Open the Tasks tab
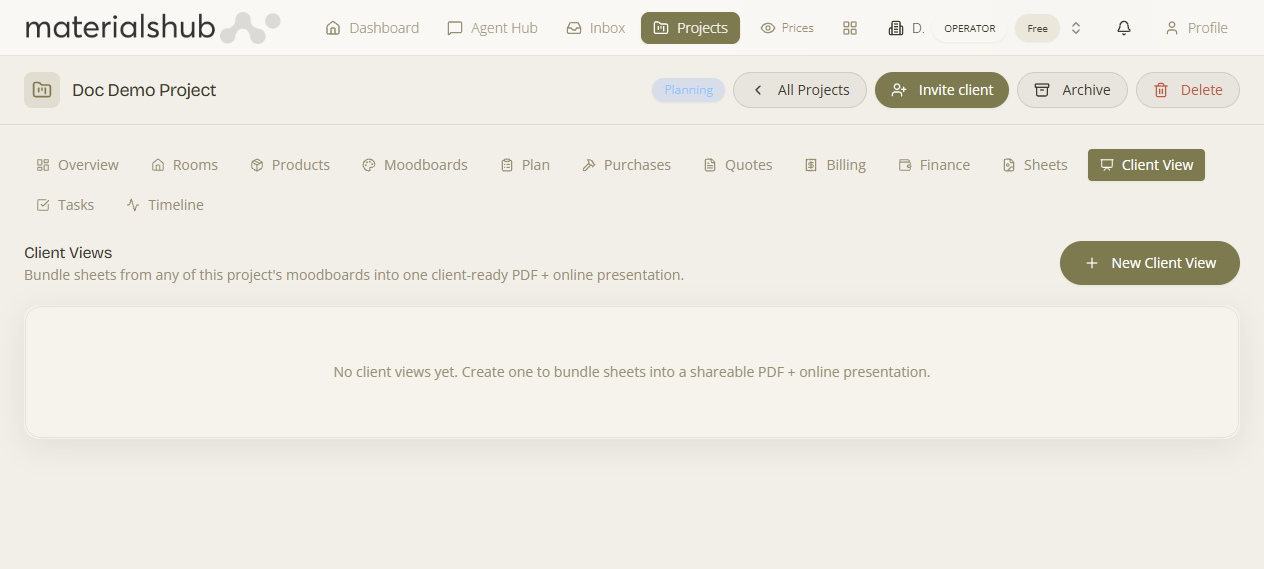Image resolution: width=1264 pixels, height=569 pixels. coord(65,205)
